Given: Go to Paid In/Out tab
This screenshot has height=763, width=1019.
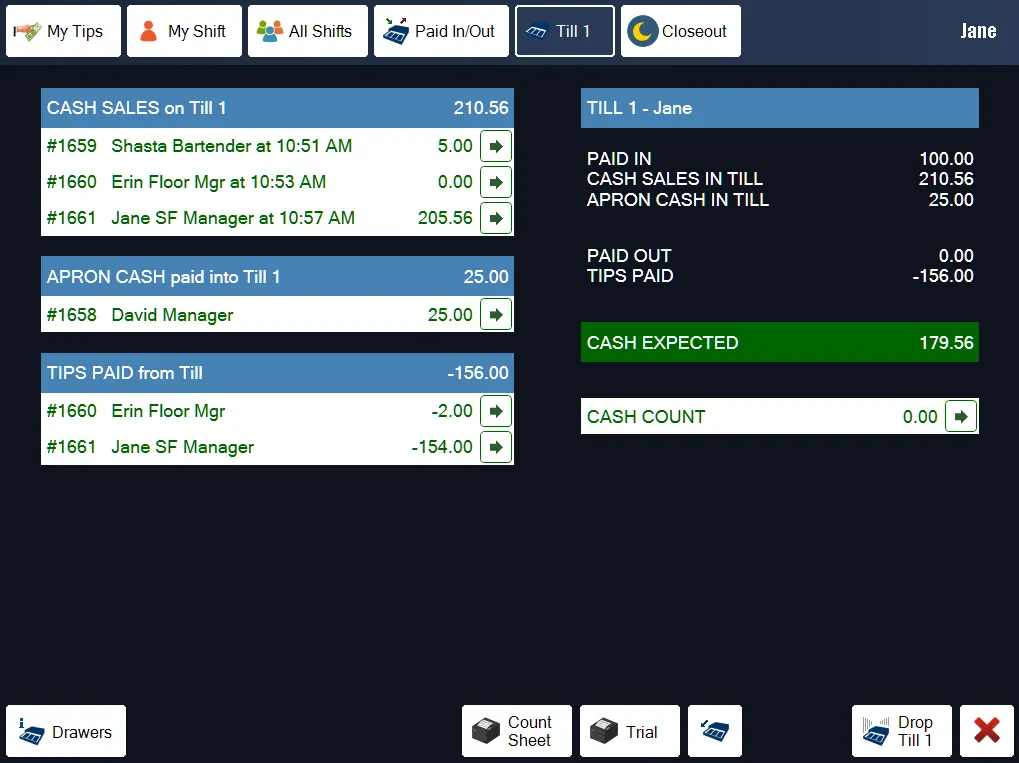Looking at the screenshot, I should (441, 31).
